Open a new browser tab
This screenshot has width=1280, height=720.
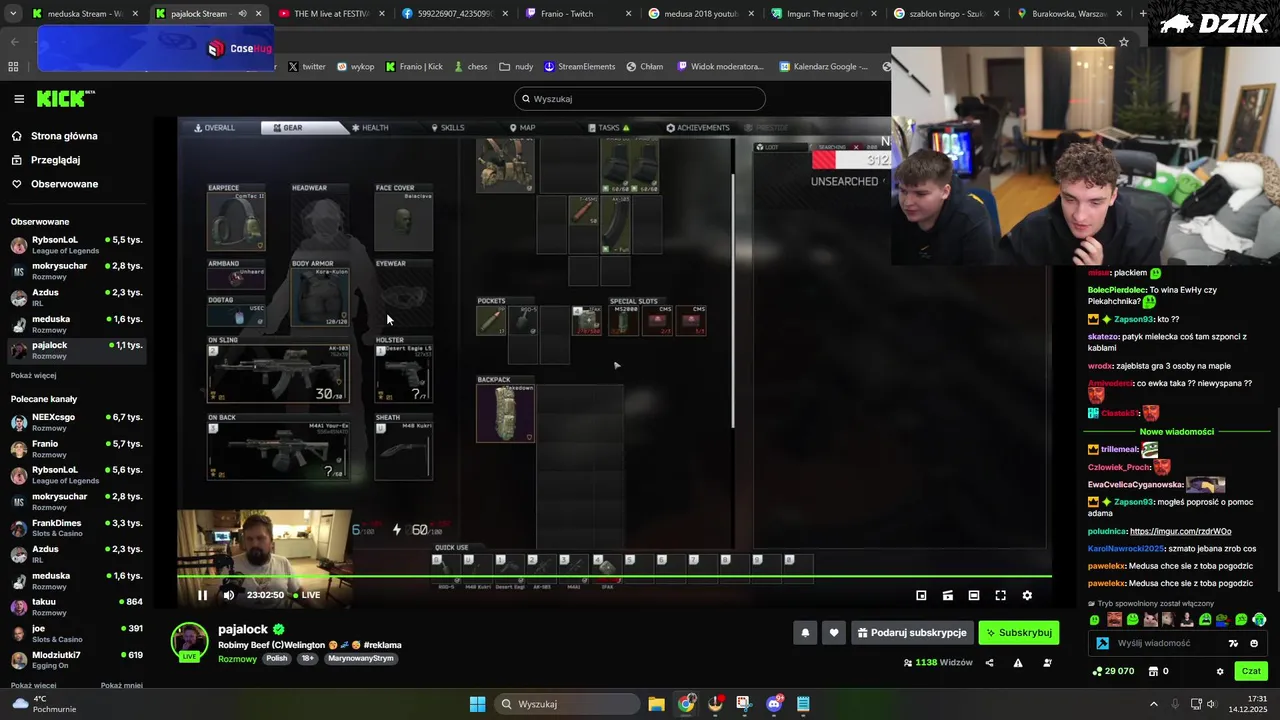pos(1144,14)
